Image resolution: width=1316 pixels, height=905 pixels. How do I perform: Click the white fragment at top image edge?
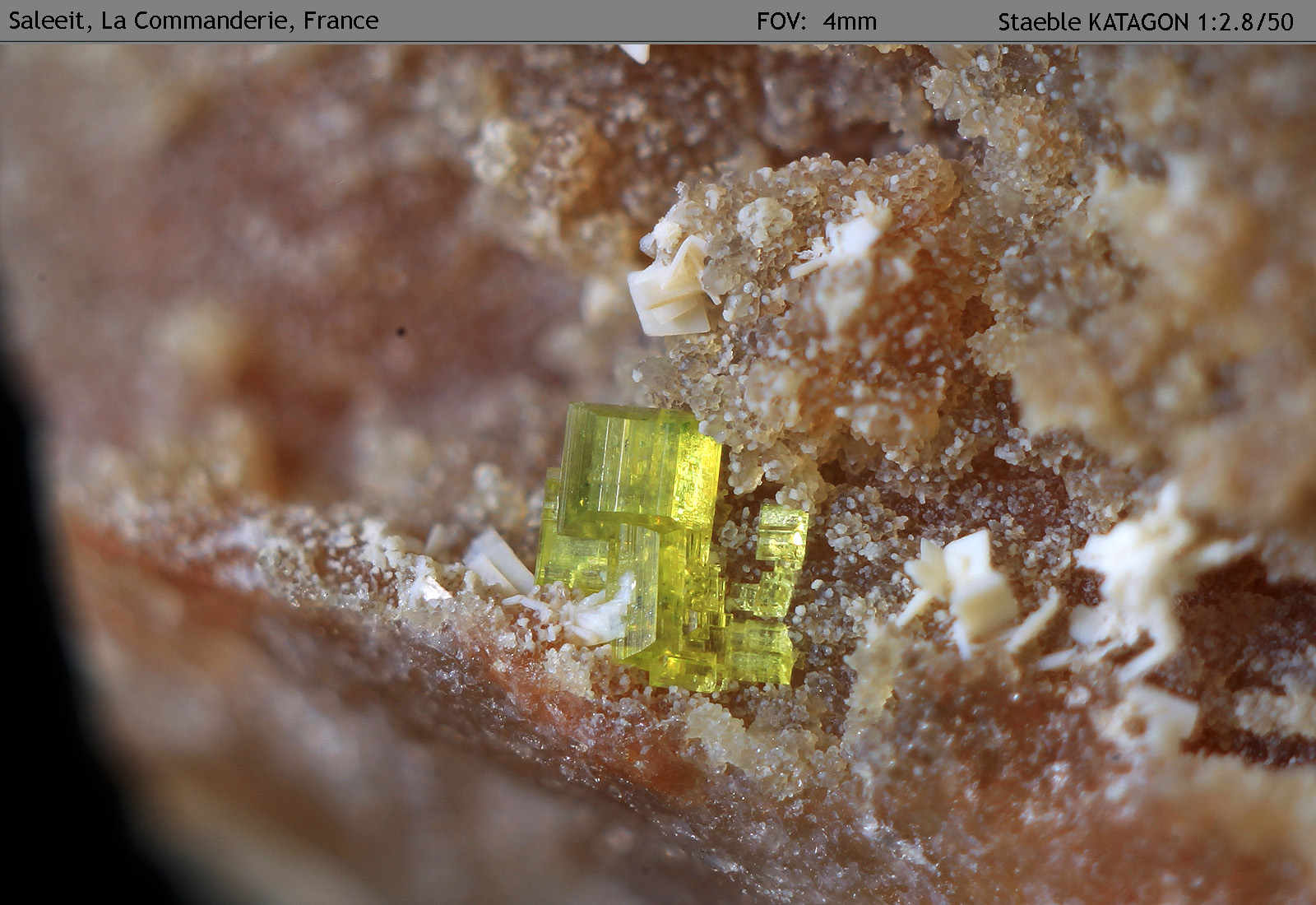(634, 52)
